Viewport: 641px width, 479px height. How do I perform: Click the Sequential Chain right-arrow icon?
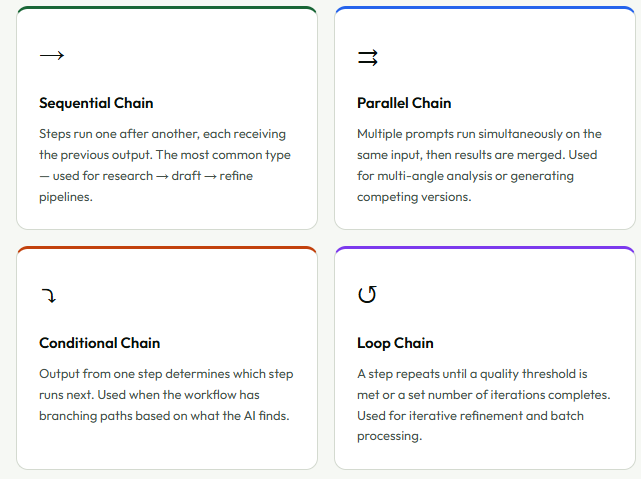pos(52,55)
